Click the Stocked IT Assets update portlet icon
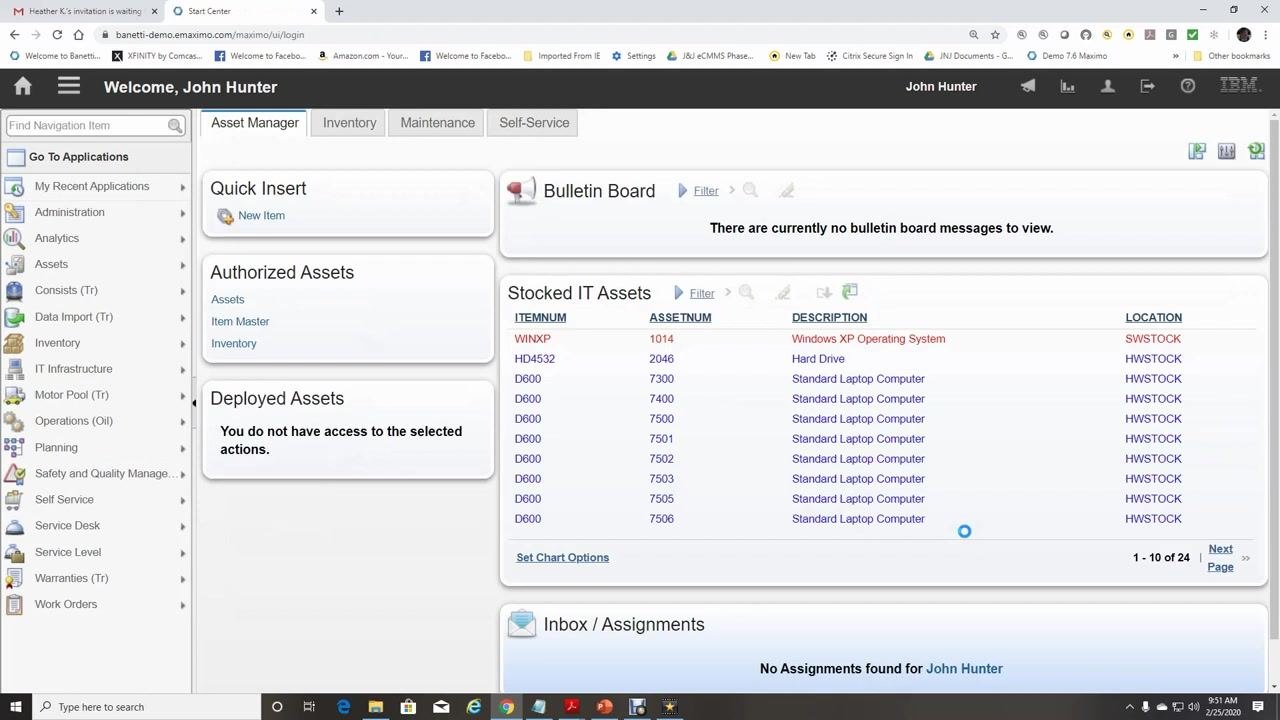 850,292
